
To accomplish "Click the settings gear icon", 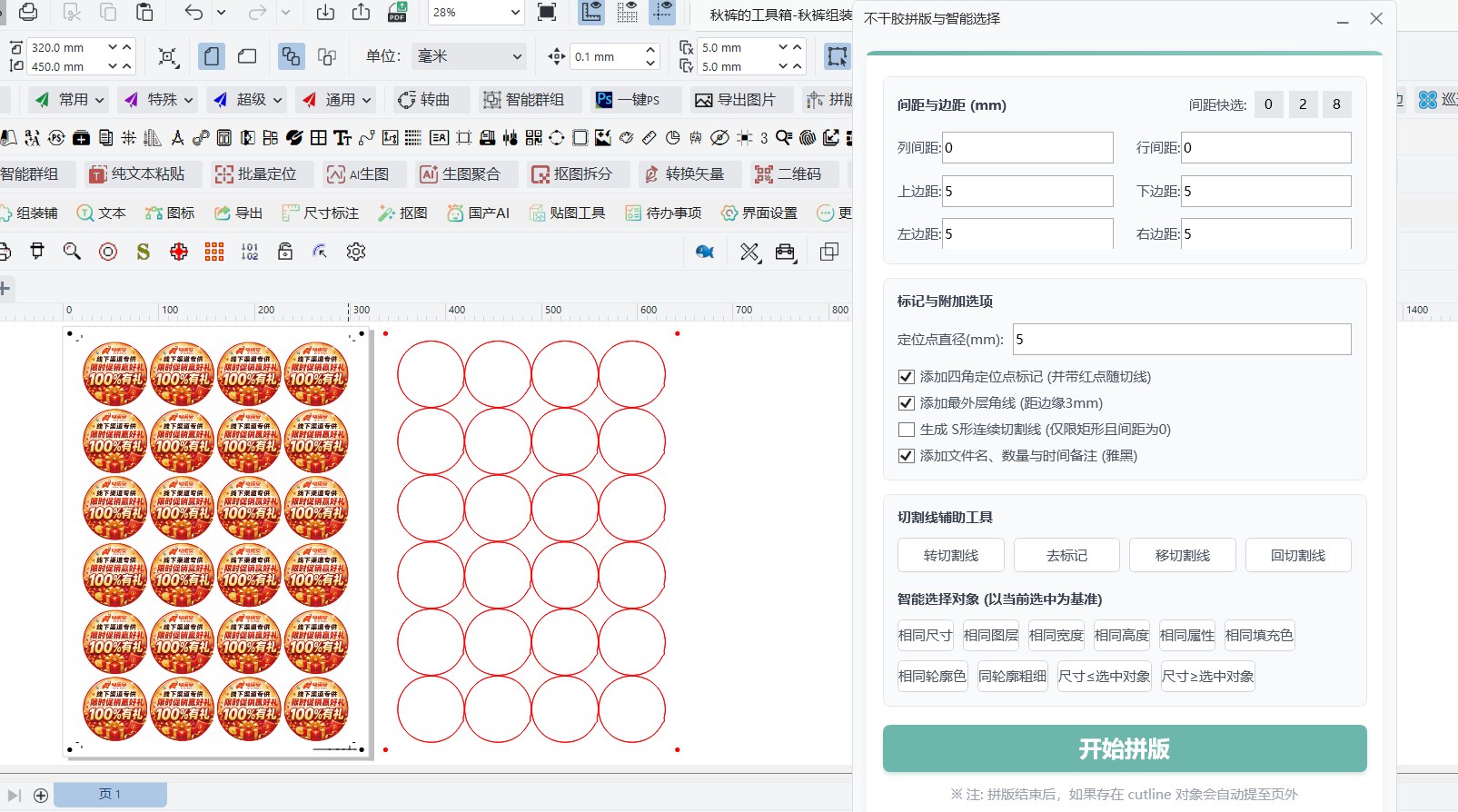I will [x=356, y=252].
